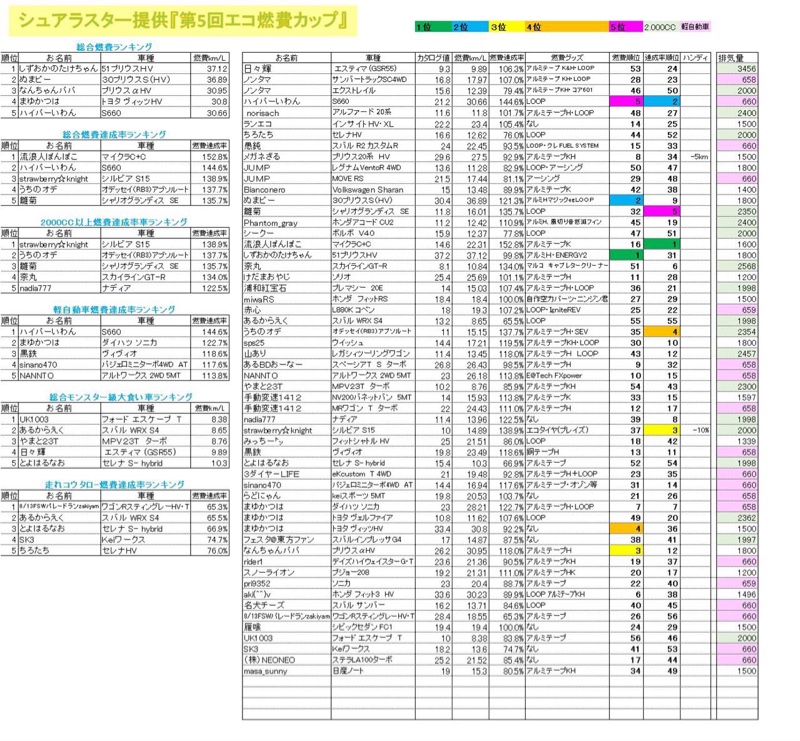Viewport: 800px width, 741px height.
Task: Click the ホンダアコード CU2 car cell
Action: click(x=373, y=223)
